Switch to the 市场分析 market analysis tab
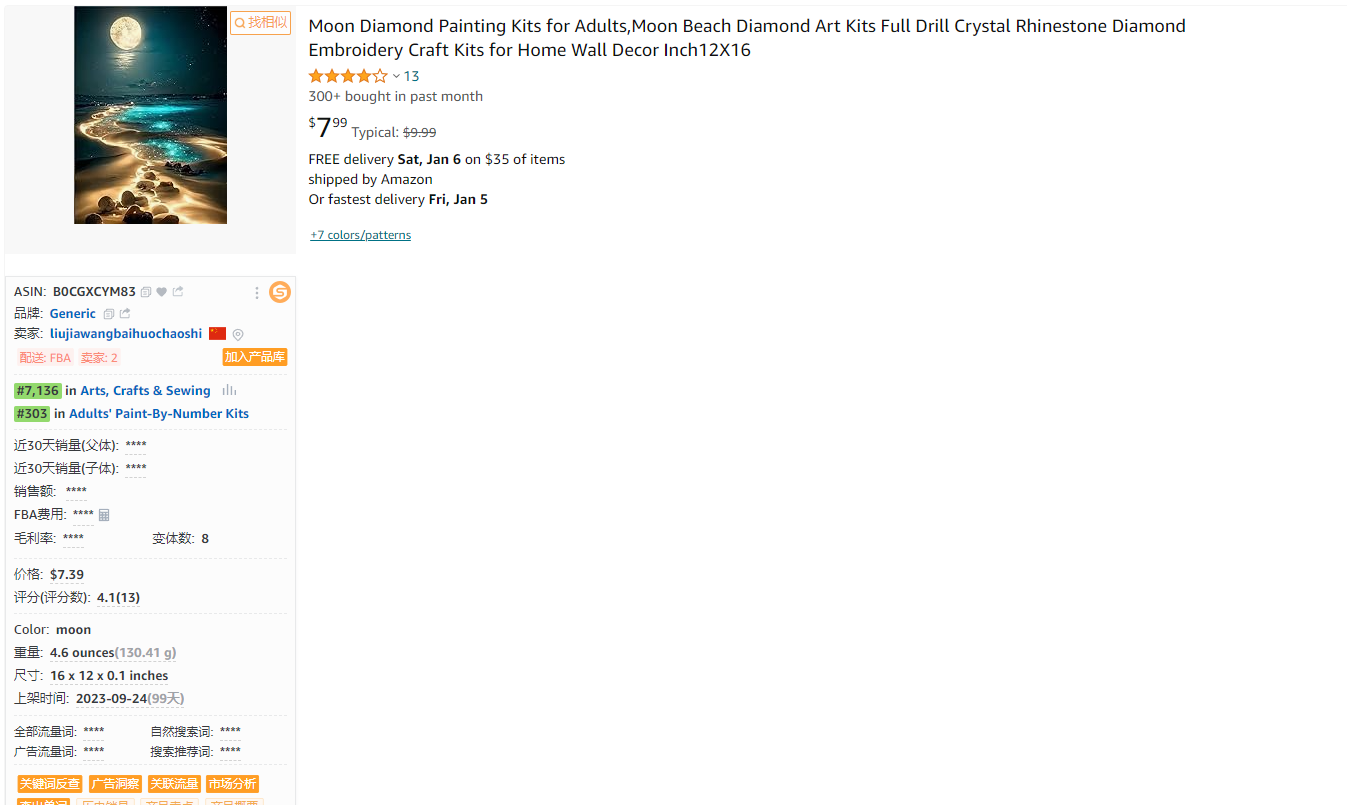 tap(232, 784)
